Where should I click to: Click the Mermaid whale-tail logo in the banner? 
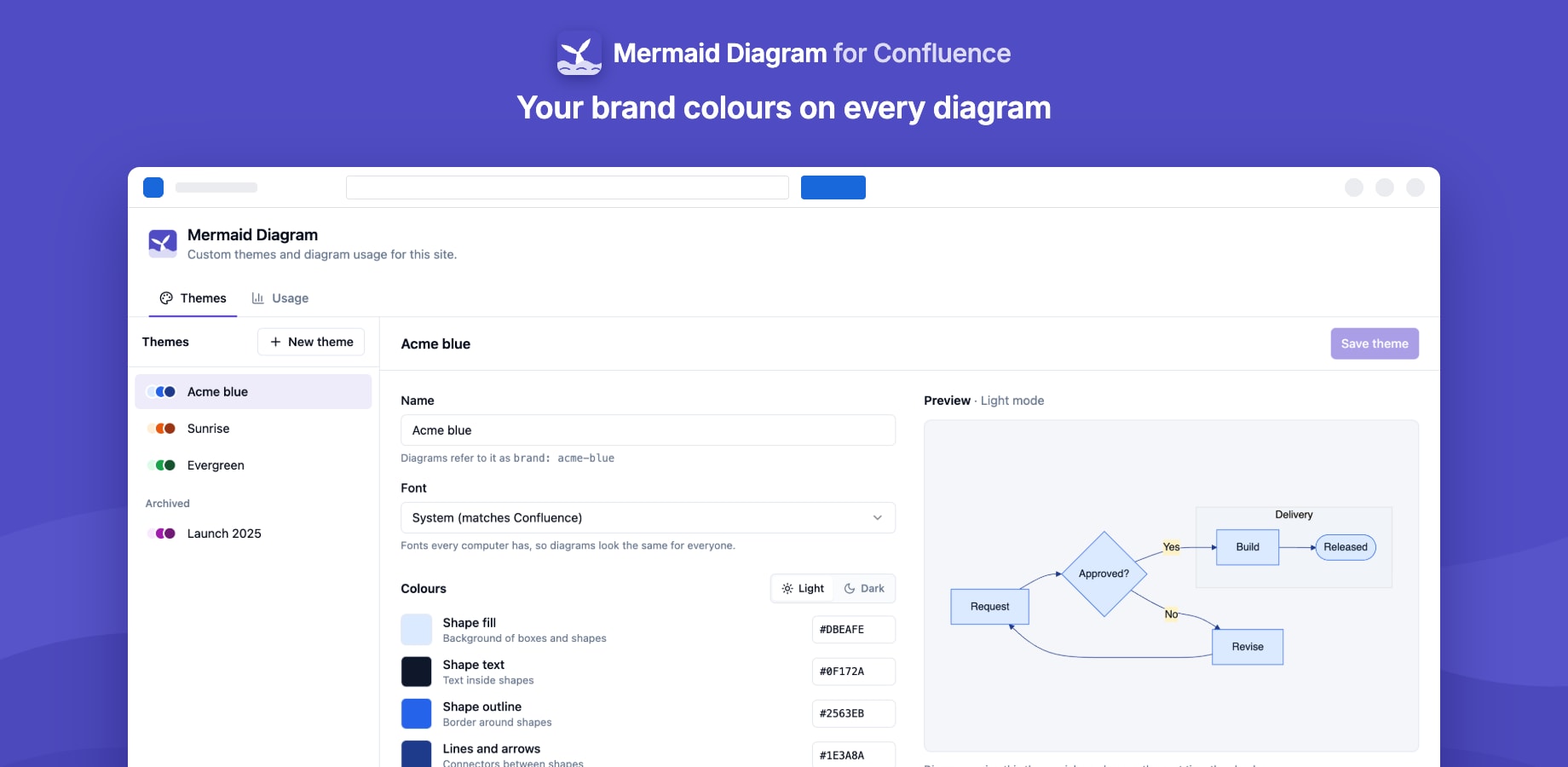(x=579, y=53)
